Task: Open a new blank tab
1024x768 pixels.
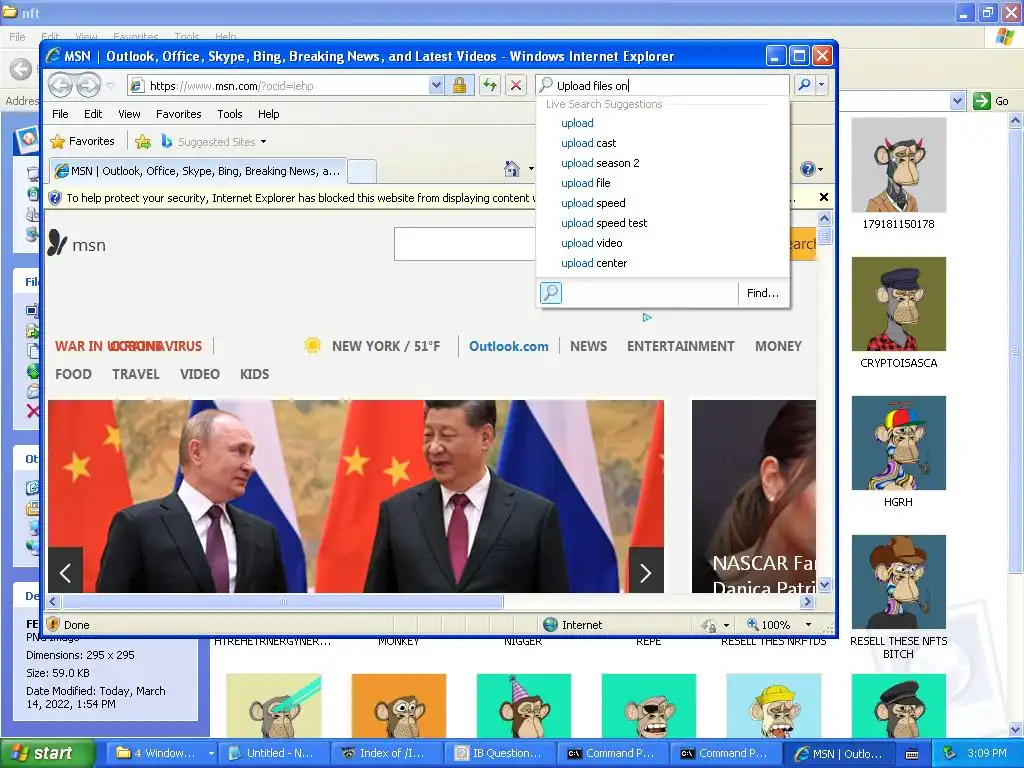Action: [362, 171]
